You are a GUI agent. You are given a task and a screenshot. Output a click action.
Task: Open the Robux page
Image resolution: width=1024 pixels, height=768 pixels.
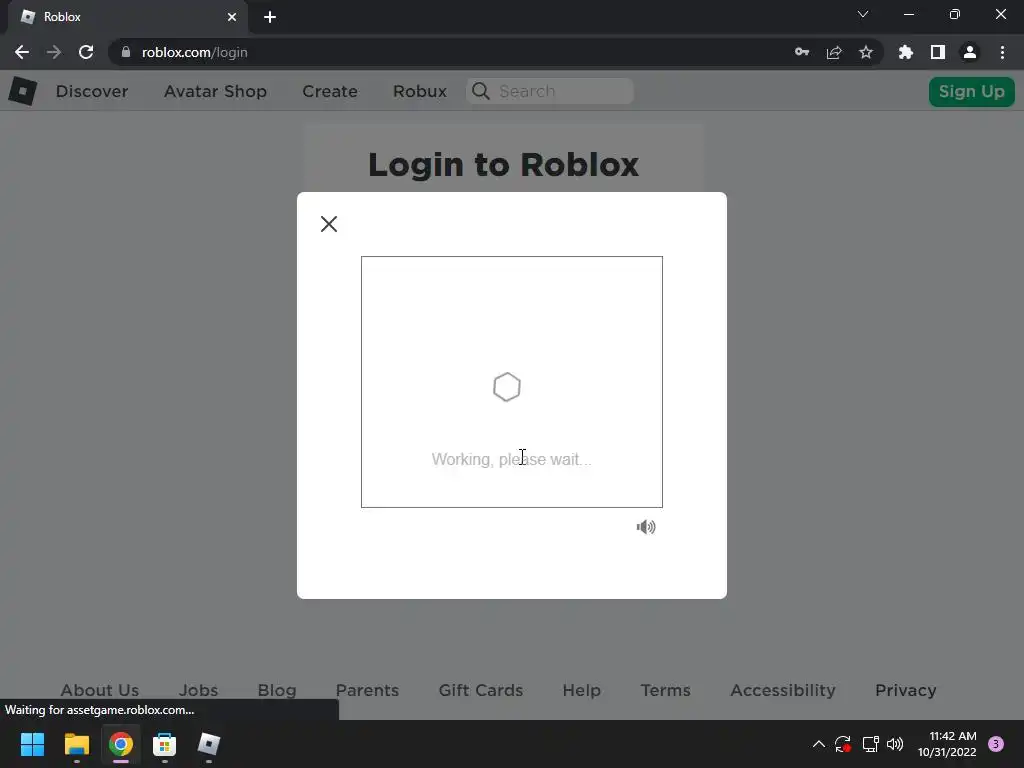coord(420,91)
